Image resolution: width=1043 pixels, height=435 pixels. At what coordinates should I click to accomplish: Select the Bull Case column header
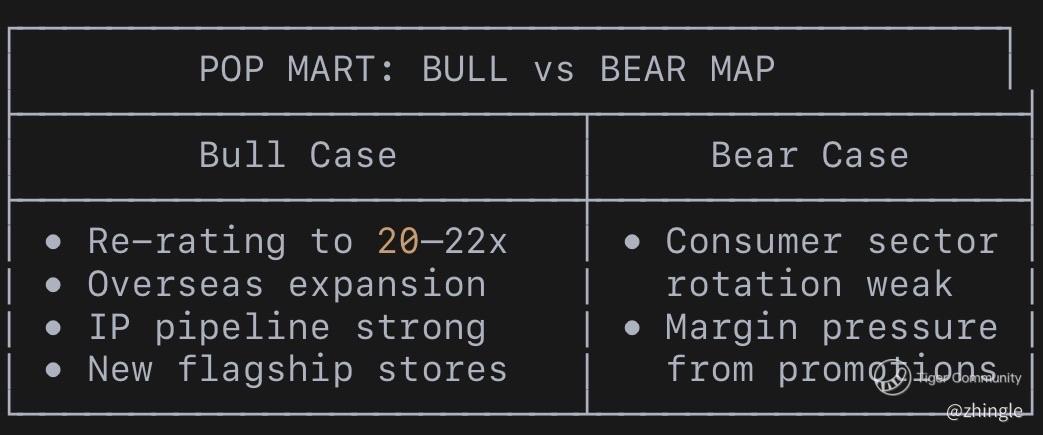click(298, 156)
